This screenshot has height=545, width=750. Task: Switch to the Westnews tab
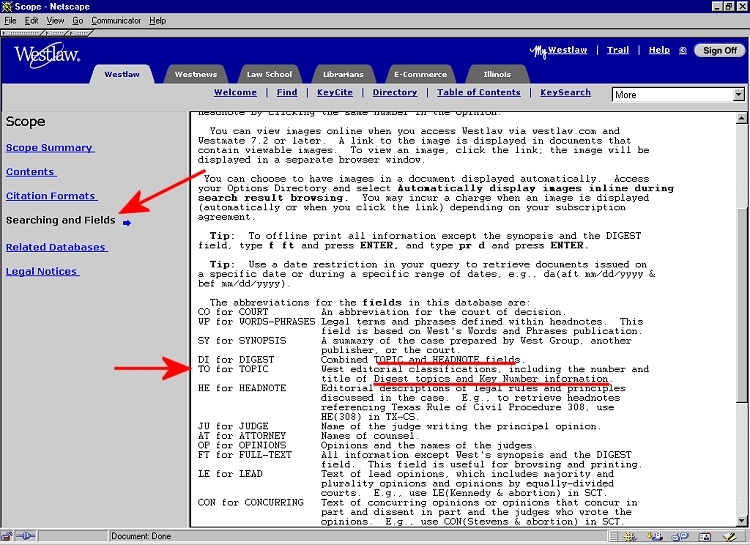coord(196,74)
